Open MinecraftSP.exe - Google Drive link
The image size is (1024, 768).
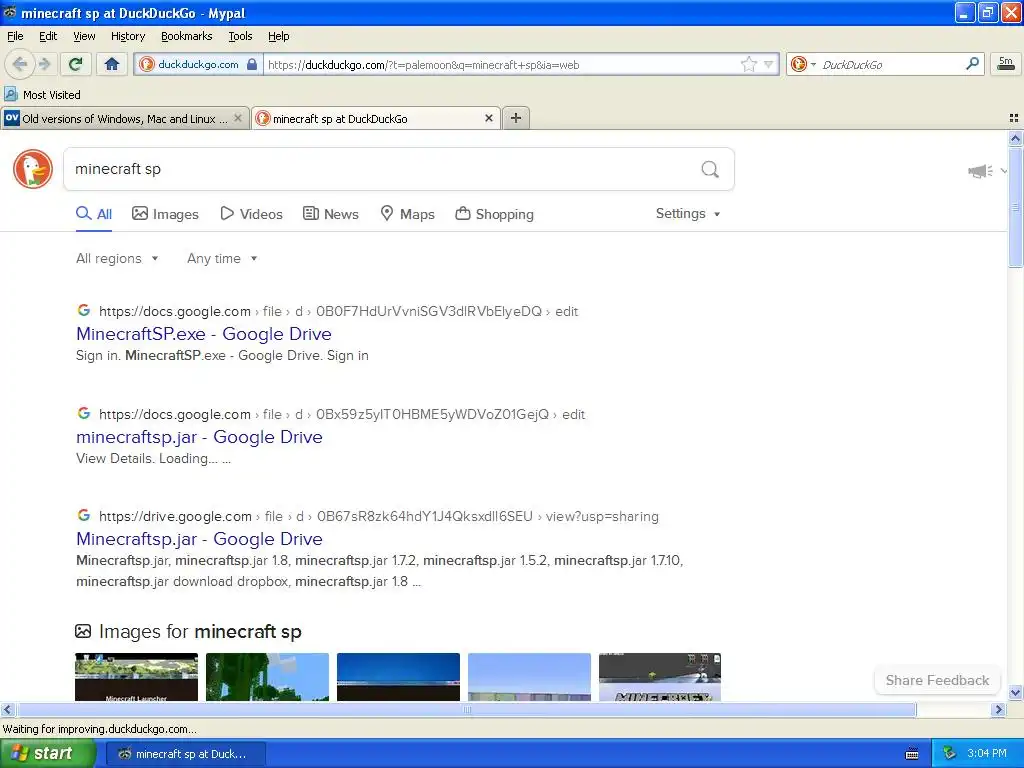(x=204, y=334)
